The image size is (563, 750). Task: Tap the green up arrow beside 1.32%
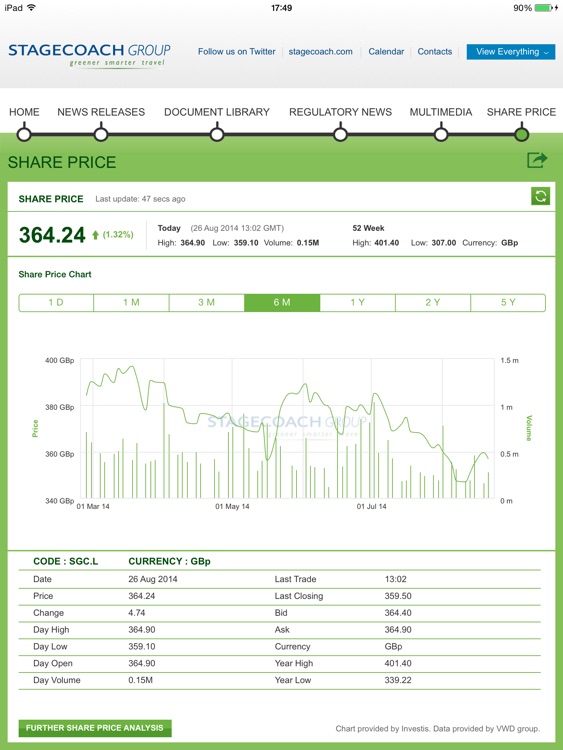(95, 235)
